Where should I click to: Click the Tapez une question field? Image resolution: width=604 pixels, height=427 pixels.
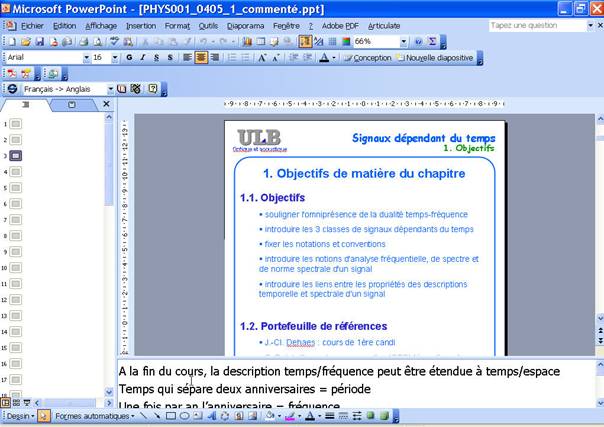(538, 25)
